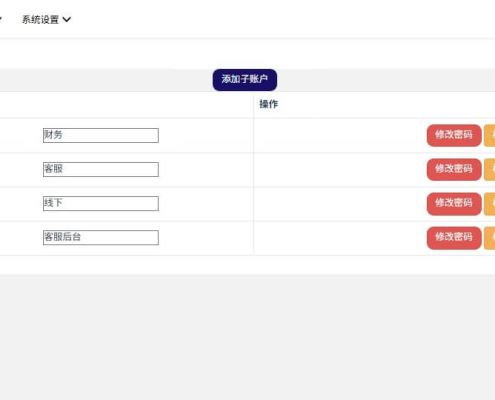Change password for the 客服后台 account
The image size is (495, 400).
454,237
